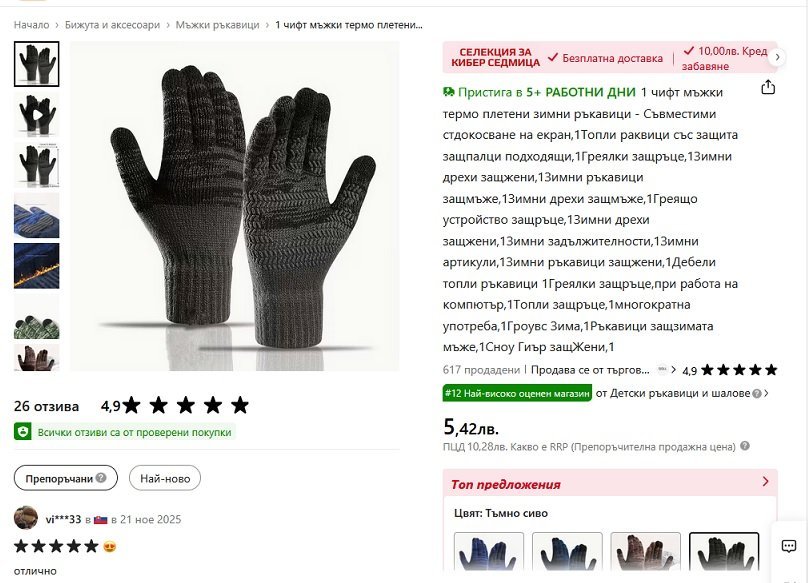Click the help icon on the Препоръчани filter
This screenshot has height=583, width=808.
(x=101, y=478)
